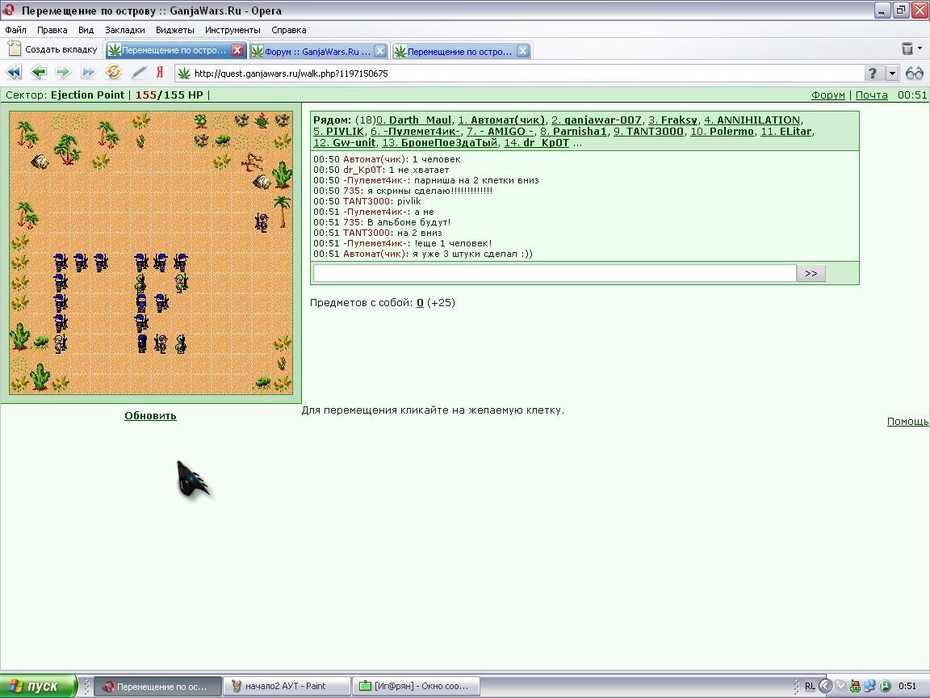
Task: Close the active Перемещение по острову tab
Action: [237, 50]
